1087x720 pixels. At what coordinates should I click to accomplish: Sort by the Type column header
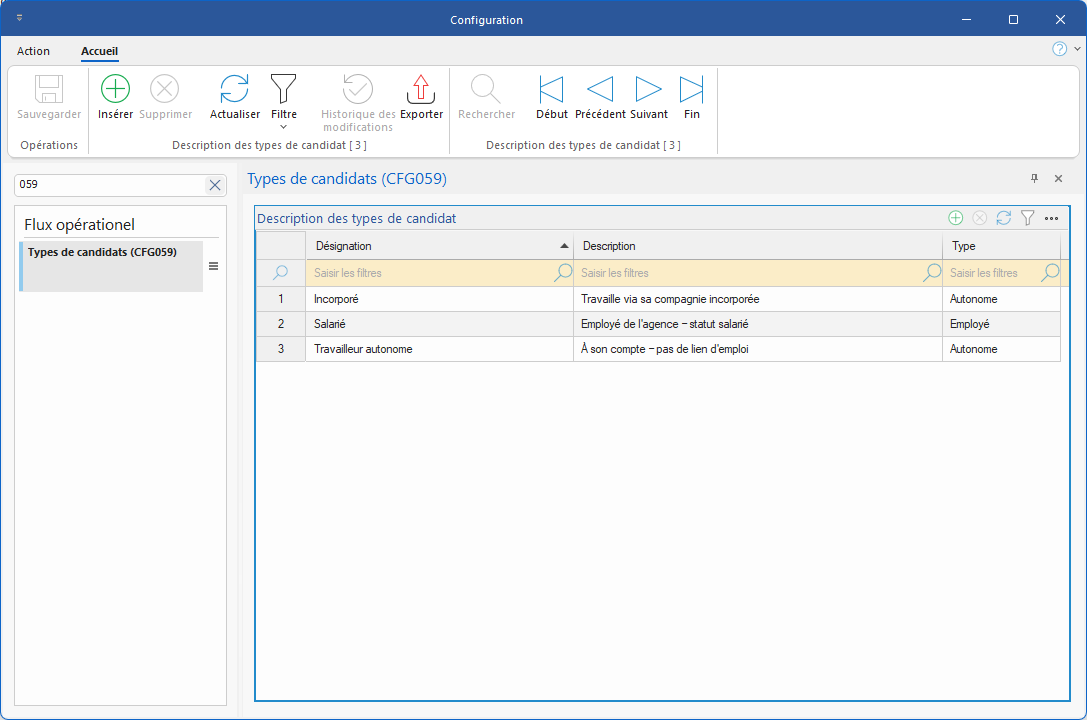(x=1001, y=246)
